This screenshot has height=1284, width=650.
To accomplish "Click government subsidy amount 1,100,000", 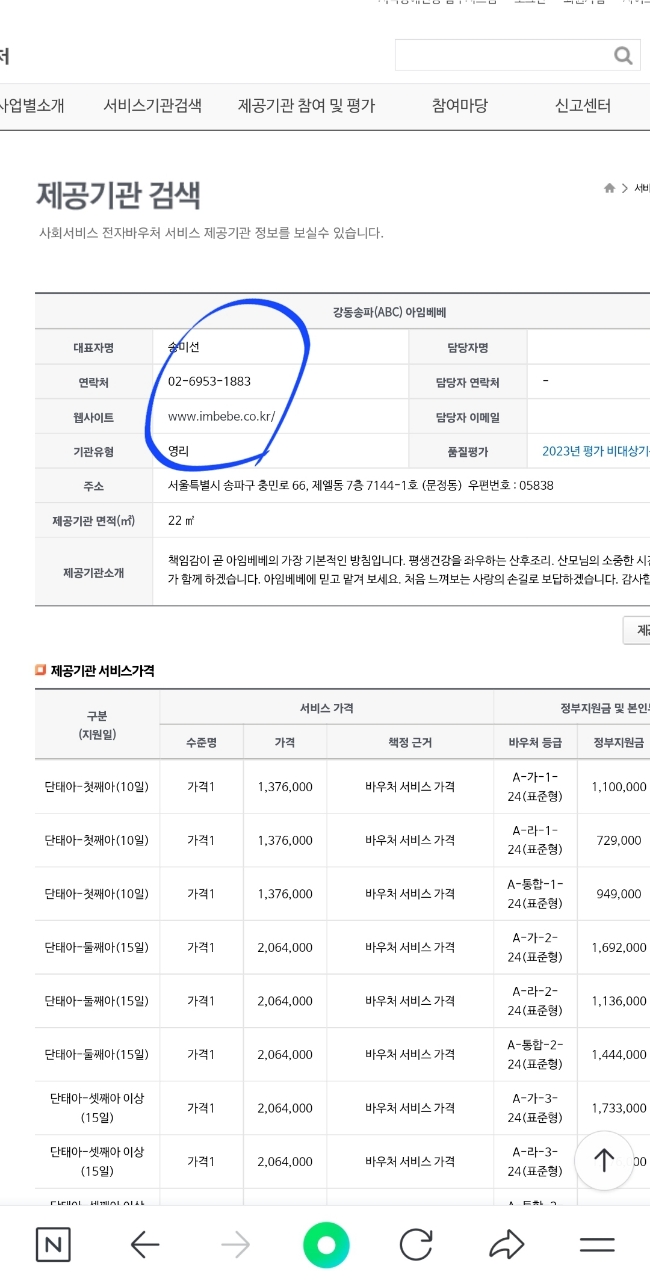I will coord(619,787).
